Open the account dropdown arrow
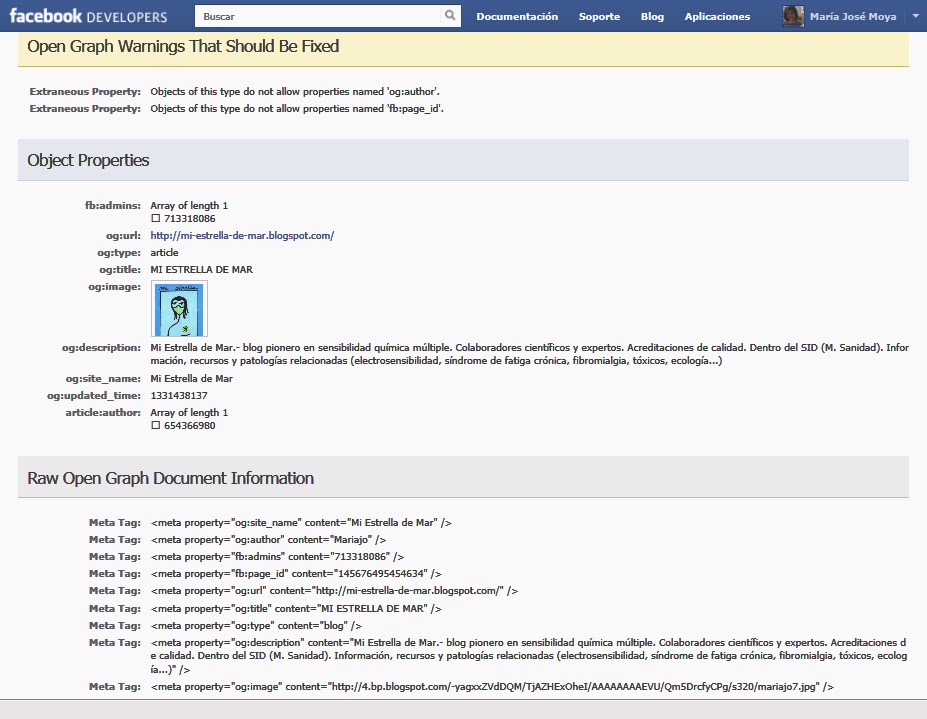927x719 pixels. tap(916, 17)
